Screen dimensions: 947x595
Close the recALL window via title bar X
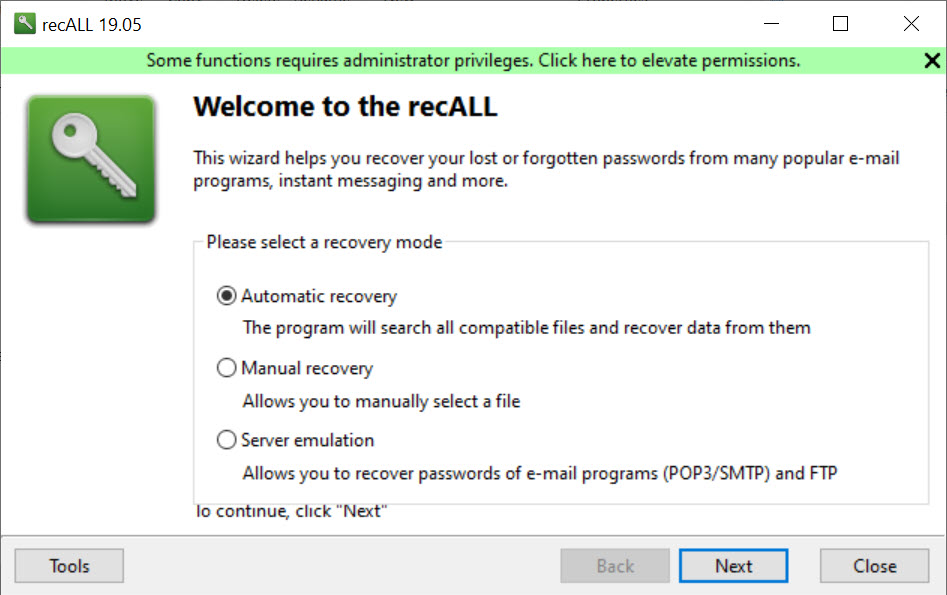click(x=911, y=24)
